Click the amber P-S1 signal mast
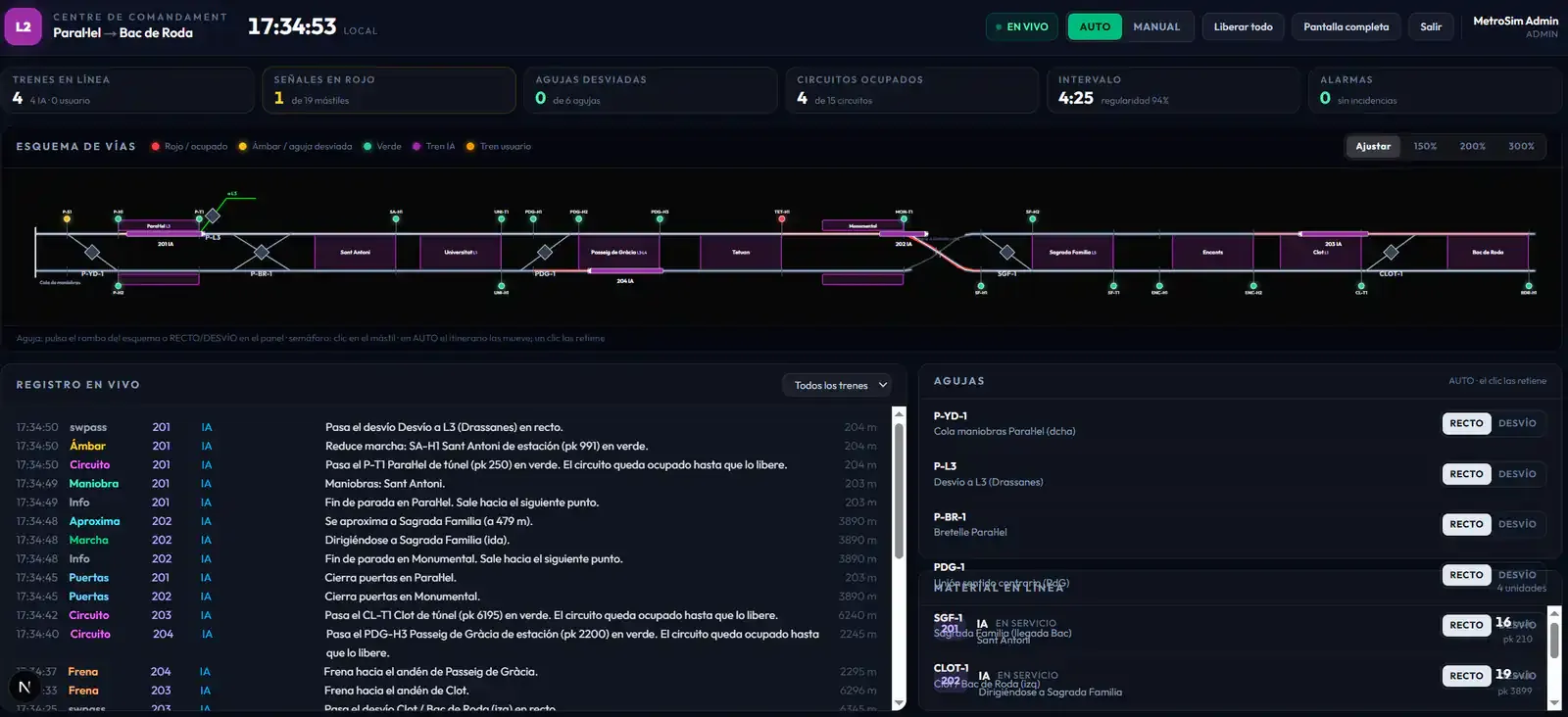This screenshot has width=1568, height=717. click(67, 219)
